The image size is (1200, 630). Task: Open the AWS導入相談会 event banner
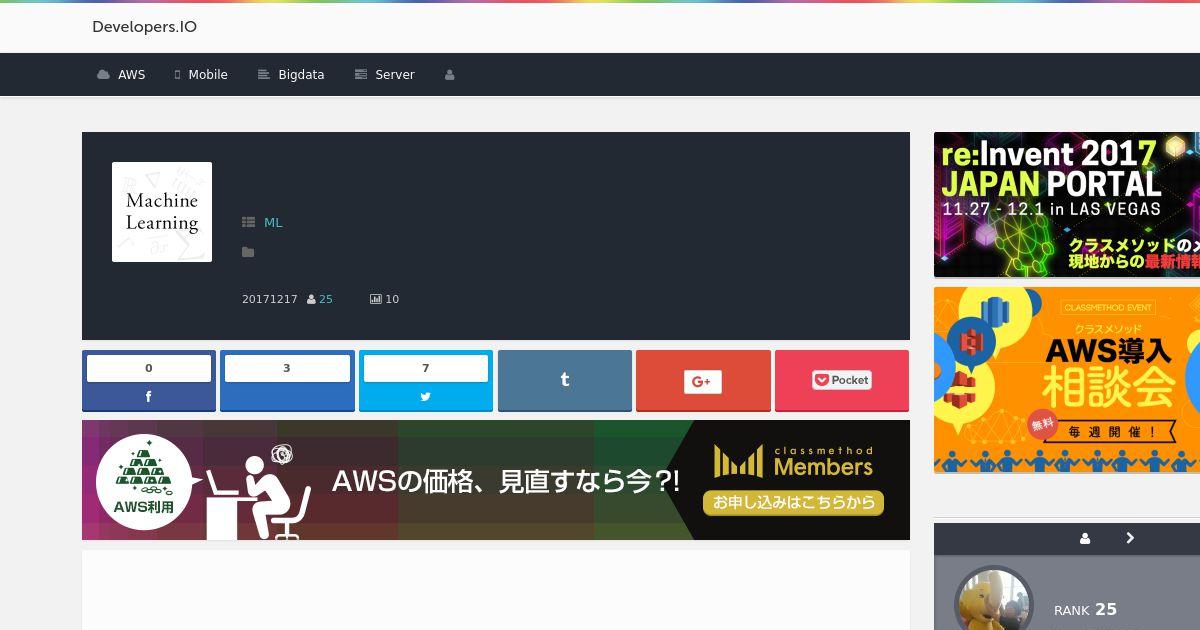[1067, 380]
